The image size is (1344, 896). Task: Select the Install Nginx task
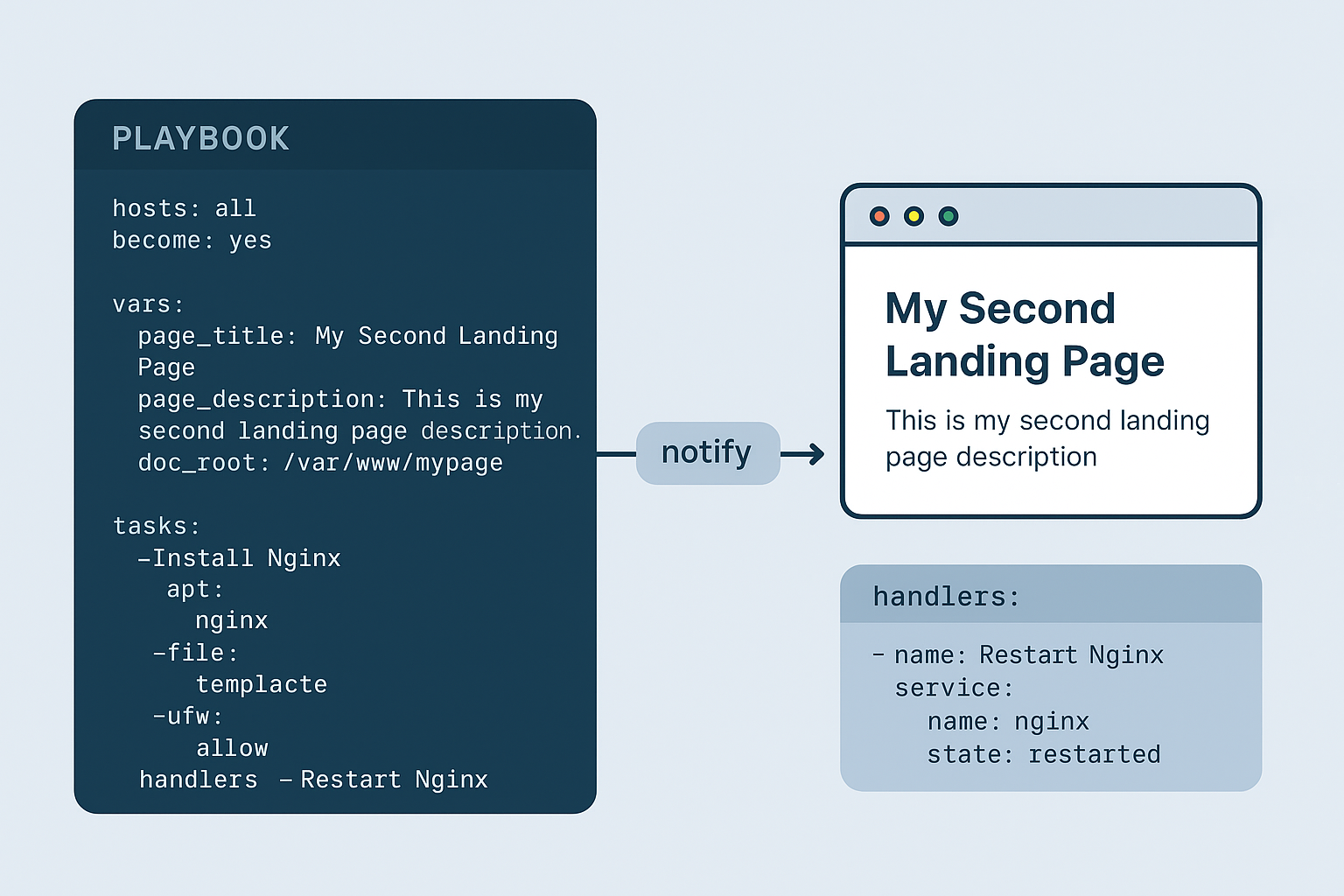click(x=239, y=558)
